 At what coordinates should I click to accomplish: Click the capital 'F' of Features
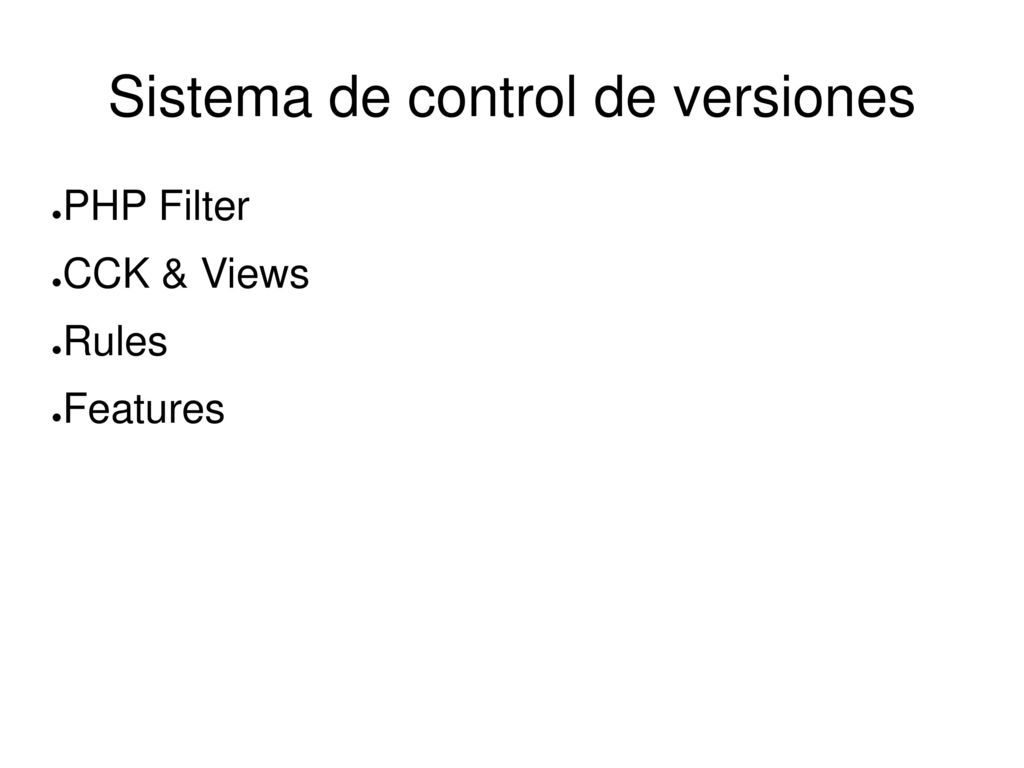click(75, 409)
